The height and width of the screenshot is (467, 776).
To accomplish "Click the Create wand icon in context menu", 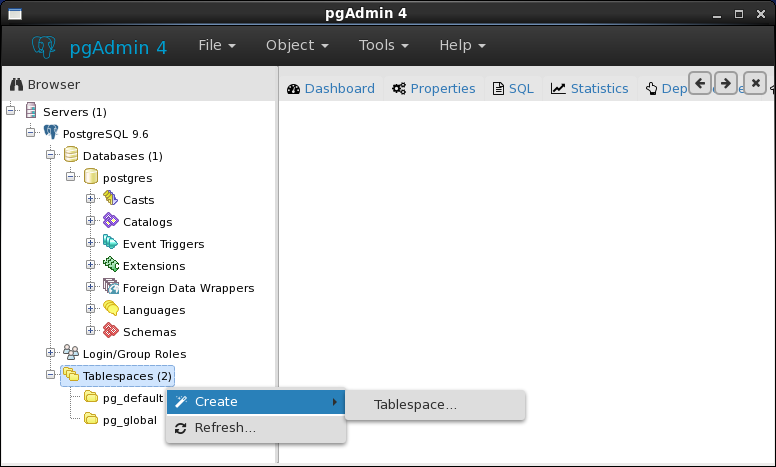I will pyautogui.click(x=181, y=402).
